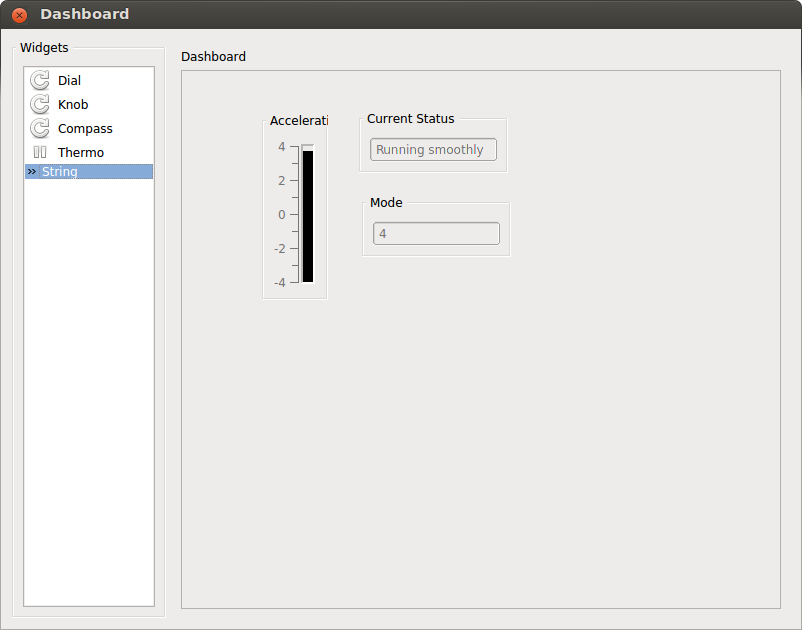
Task: Click the Dashboard panel heading label
Action: [213, 56]
